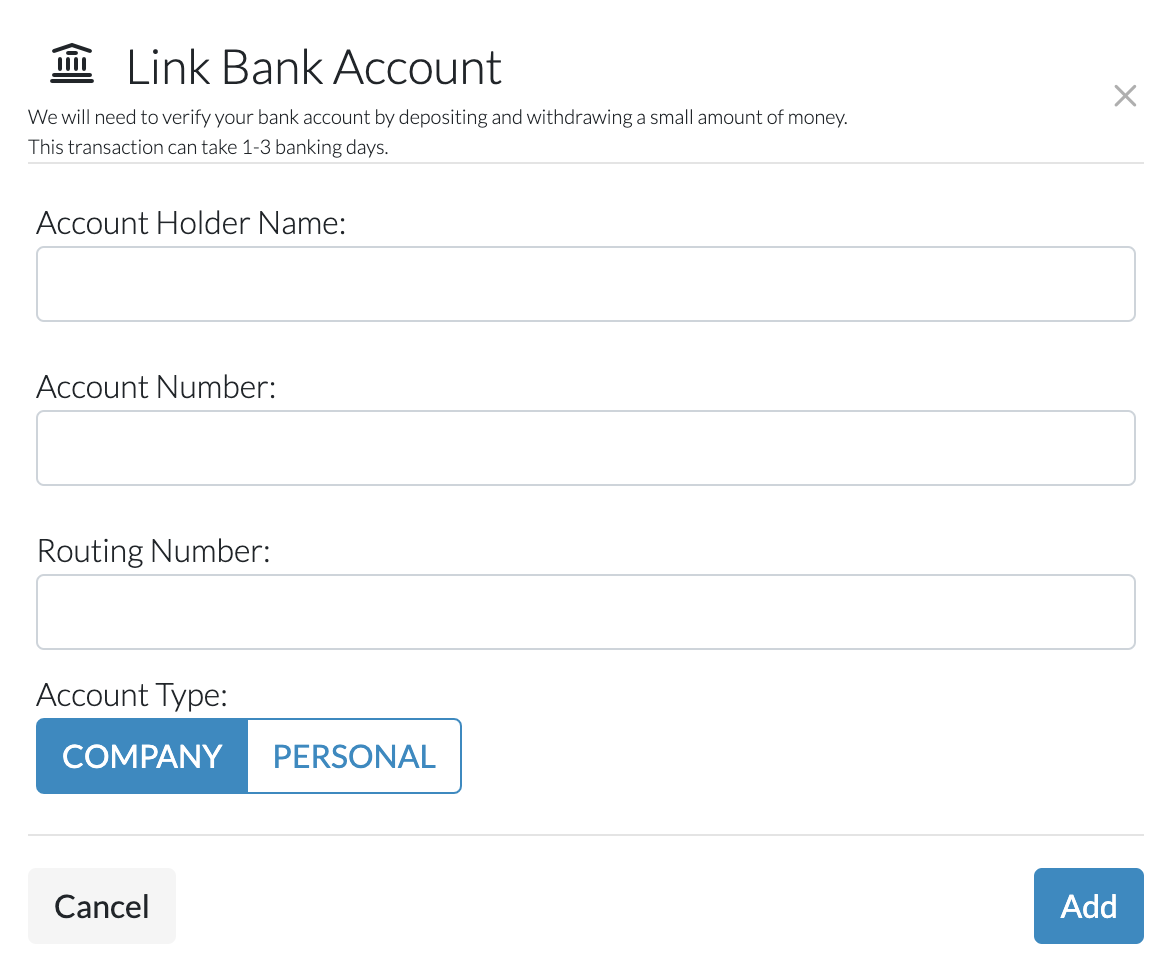Click the verification notice text
1170x970 pixels.
pos(437,116)
